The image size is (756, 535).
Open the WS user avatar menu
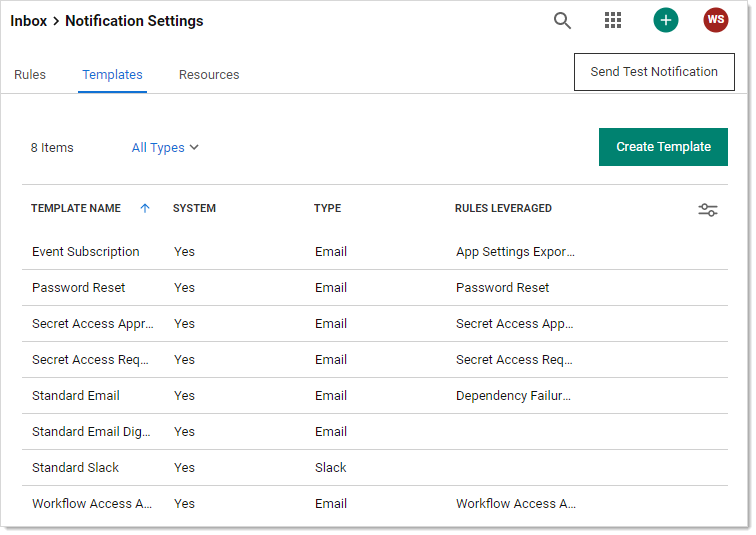(x=716, y=21)
